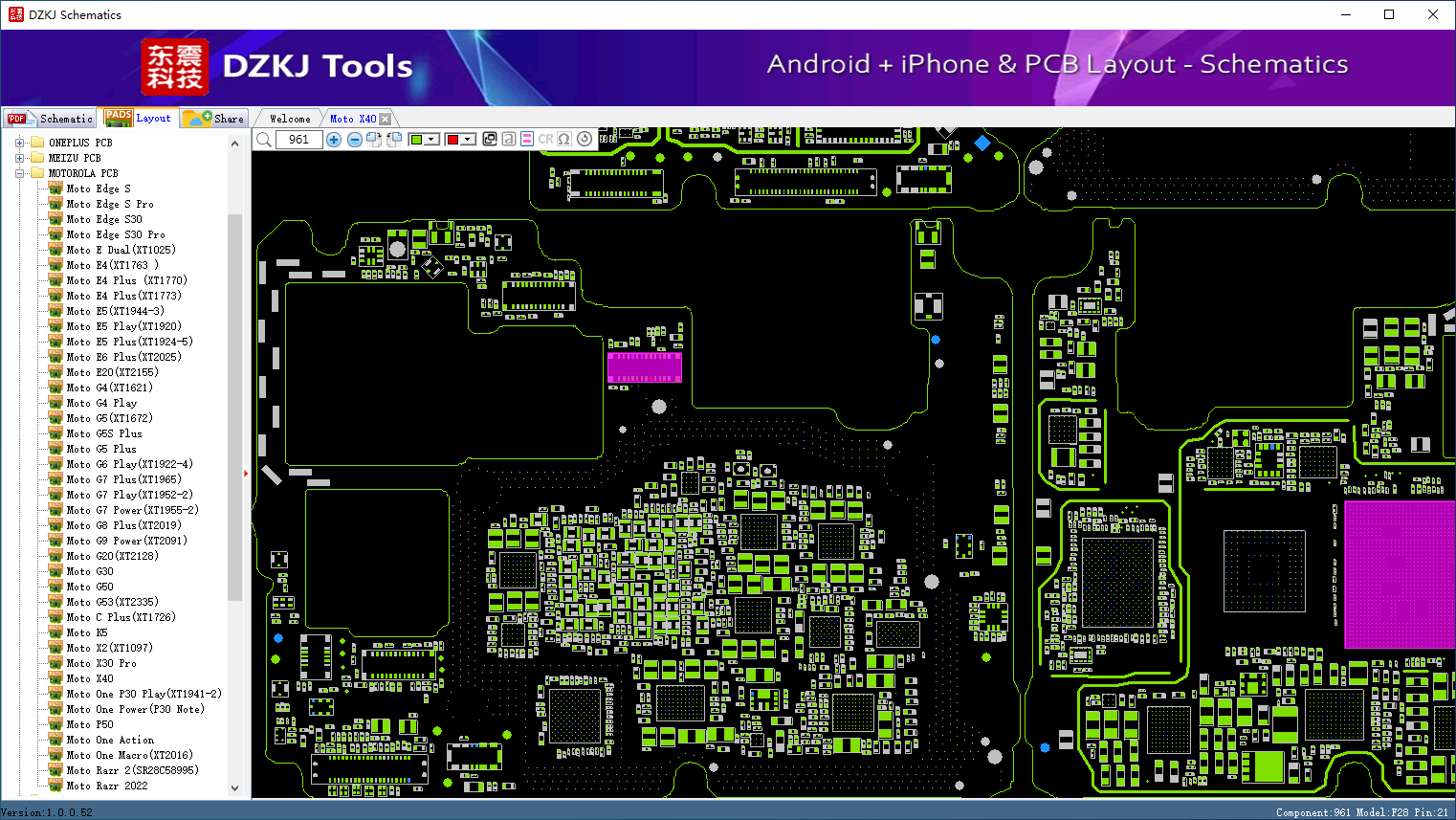This screenshot has width=1456, height=820.
Task: Zoom out with the minus button
Action: pos(355,140)
